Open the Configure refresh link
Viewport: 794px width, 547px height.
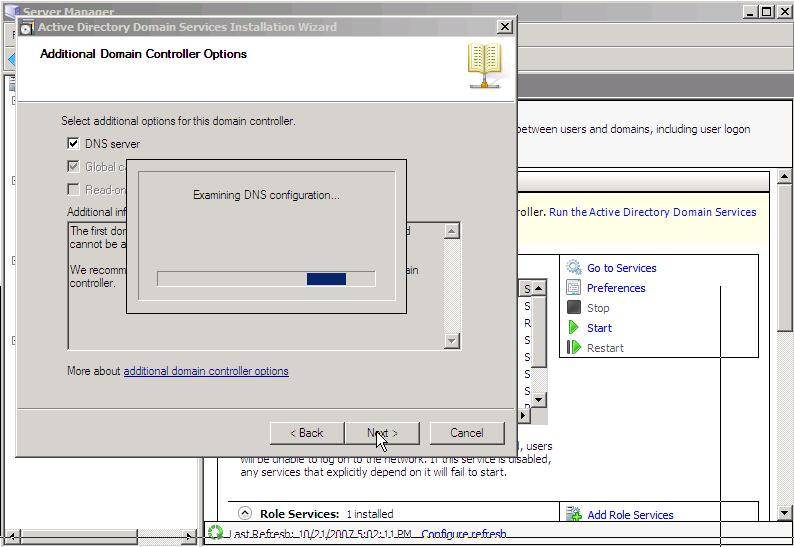(463, 534)
